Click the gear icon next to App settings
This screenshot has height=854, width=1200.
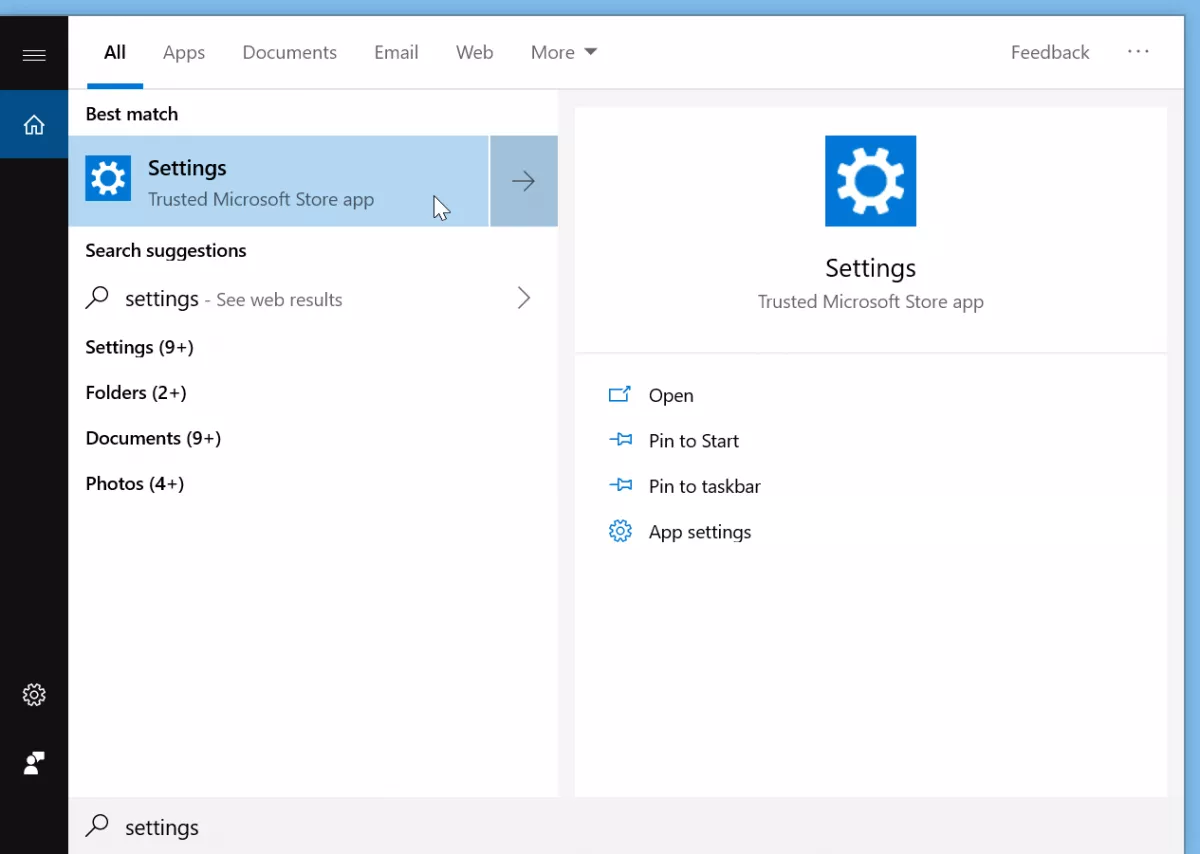(620, 531)
